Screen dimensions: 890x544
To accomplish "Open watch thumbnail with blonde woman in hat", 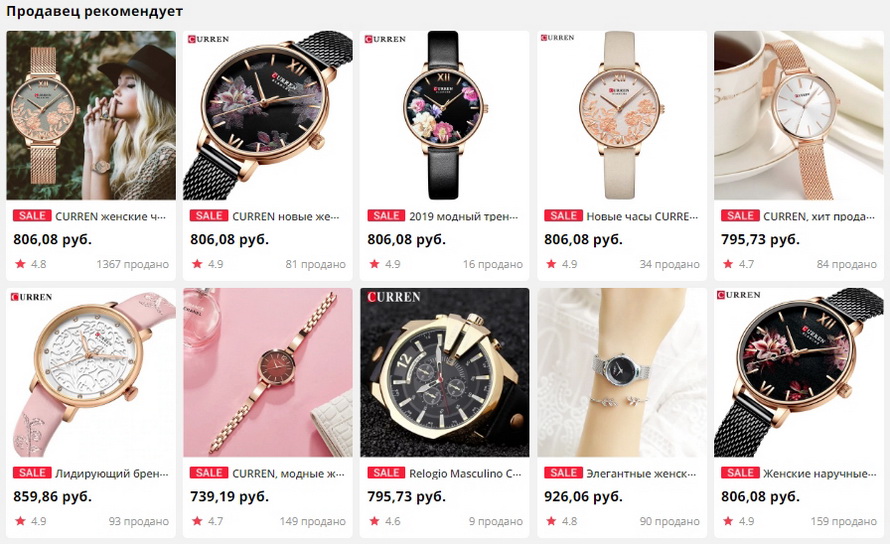I will click(x=91, y=115).
